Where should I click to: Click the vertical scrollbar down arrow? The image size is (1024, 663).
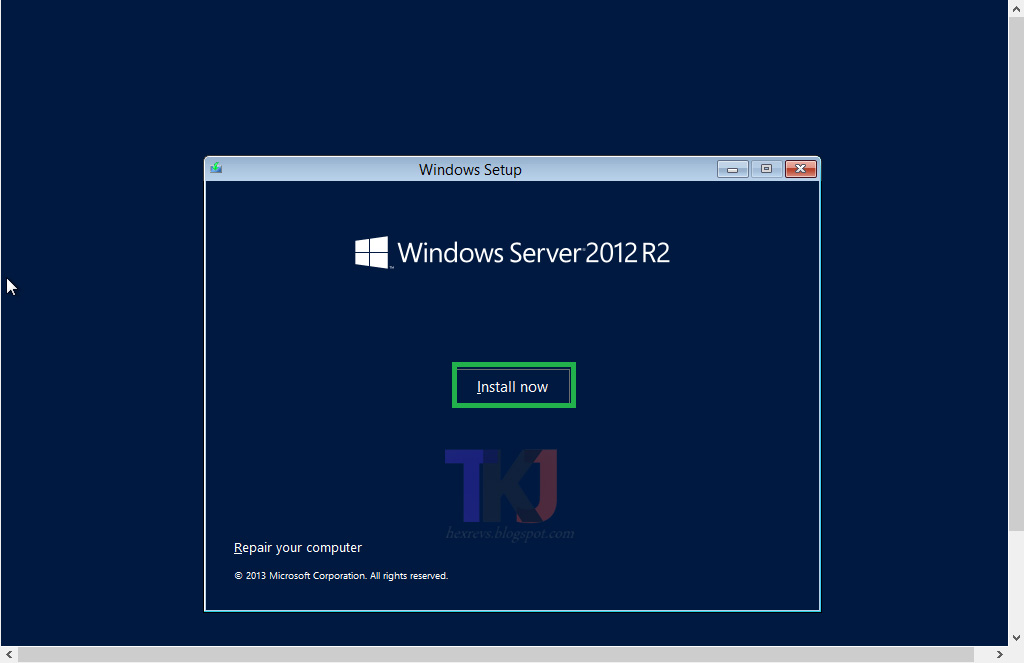pyautogui.click(x=1016, y=638)
